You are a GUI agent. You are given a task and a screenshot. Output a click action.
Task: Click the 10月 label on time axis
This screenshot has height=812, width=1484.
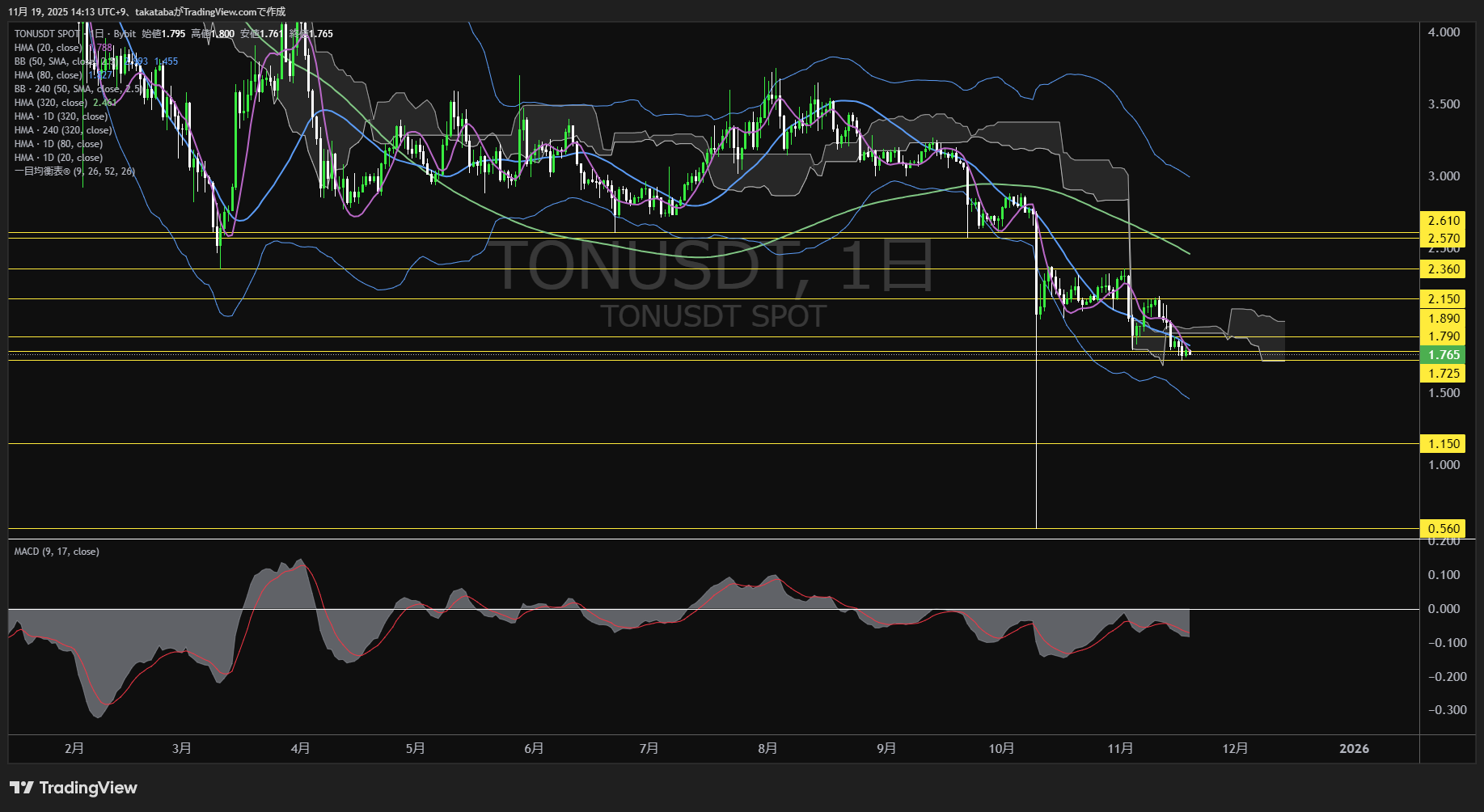coord(1001,748)
